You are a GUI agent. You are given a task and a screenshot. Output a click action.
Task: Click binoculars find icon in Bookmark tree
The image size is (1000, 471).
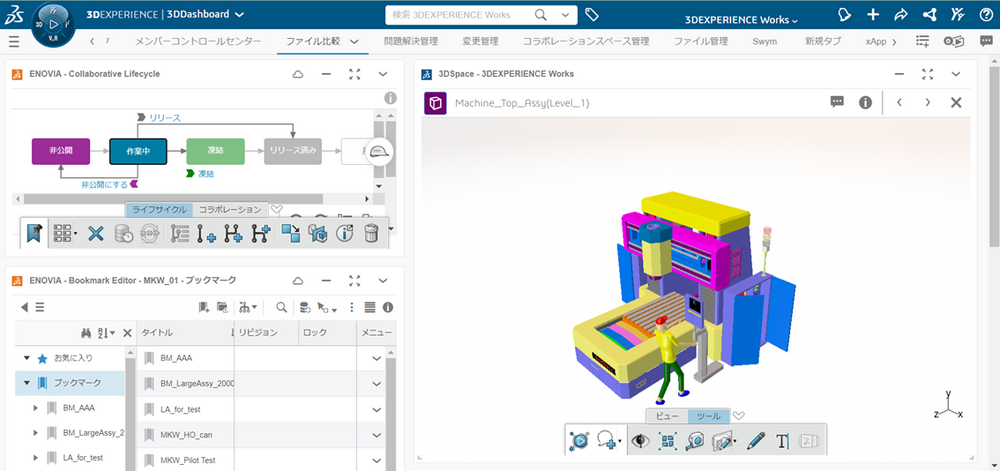[86, 333]
